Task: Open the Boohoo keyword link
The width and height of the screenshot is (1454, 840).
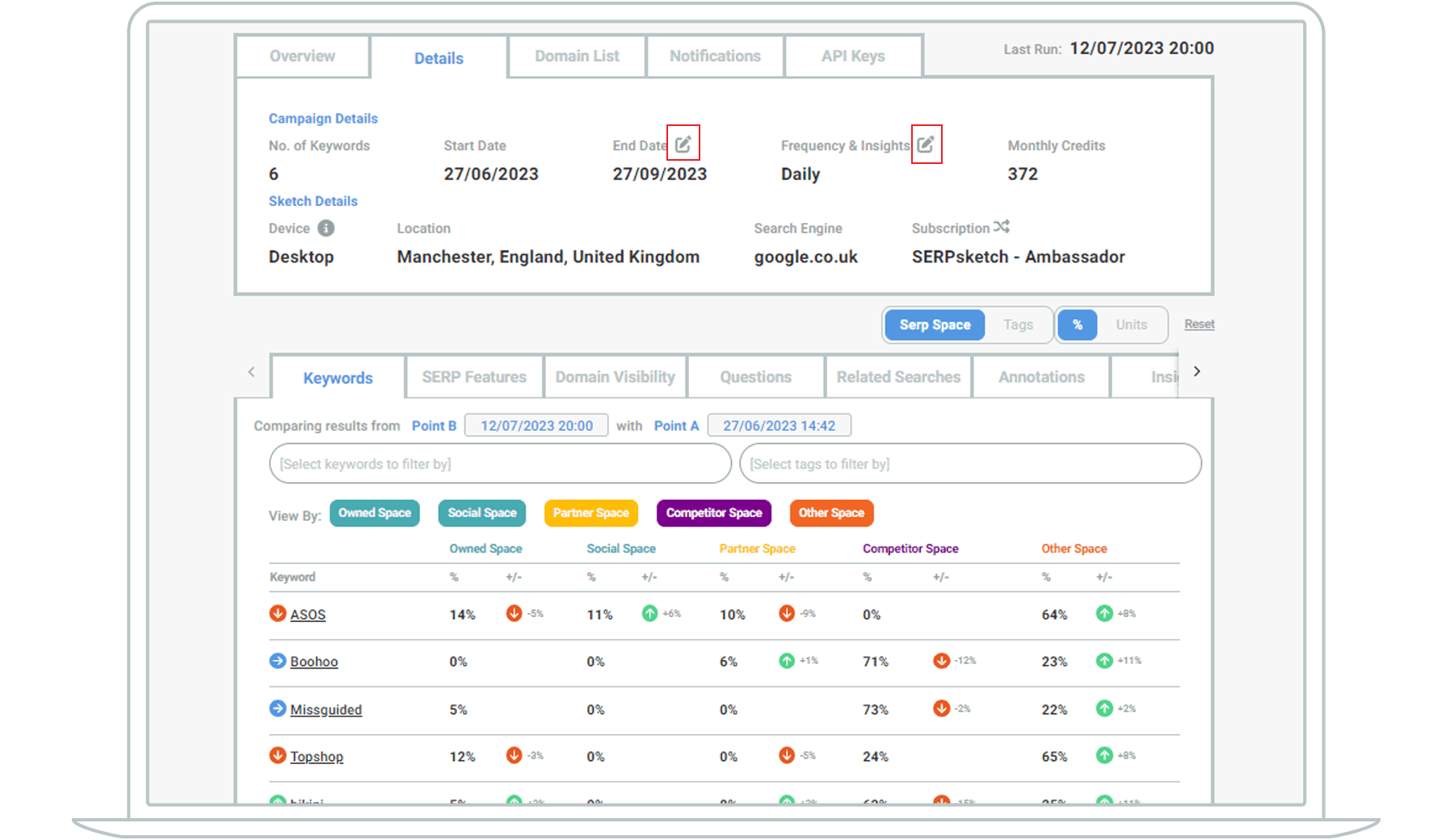Action: pyautogui.click(x=314, y=661)
